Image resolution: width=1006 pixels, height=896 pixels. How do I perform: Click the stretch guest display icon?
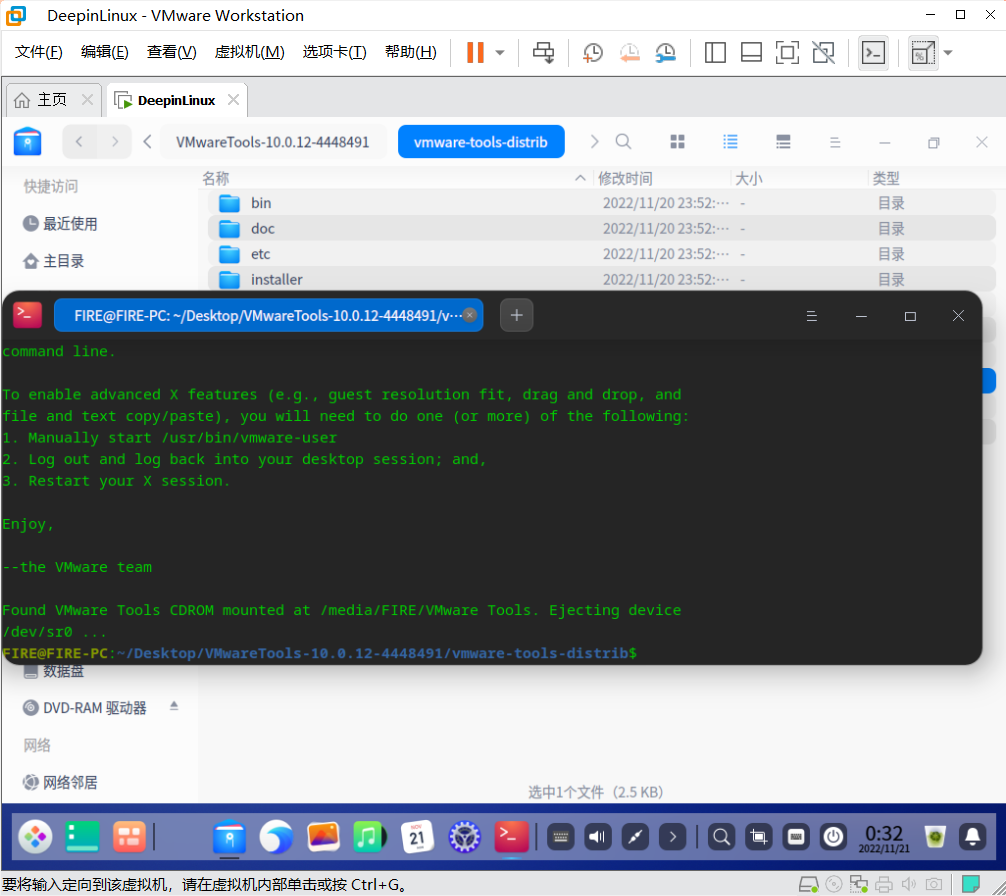[x=923, y=53]
